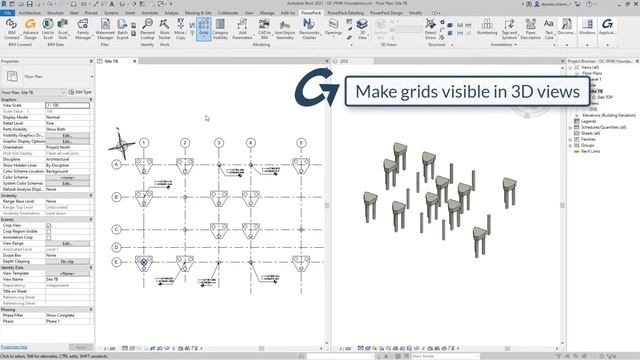Close the Site TB view tab
Viewport: 640px width, 360px height.
coord(134,61)
